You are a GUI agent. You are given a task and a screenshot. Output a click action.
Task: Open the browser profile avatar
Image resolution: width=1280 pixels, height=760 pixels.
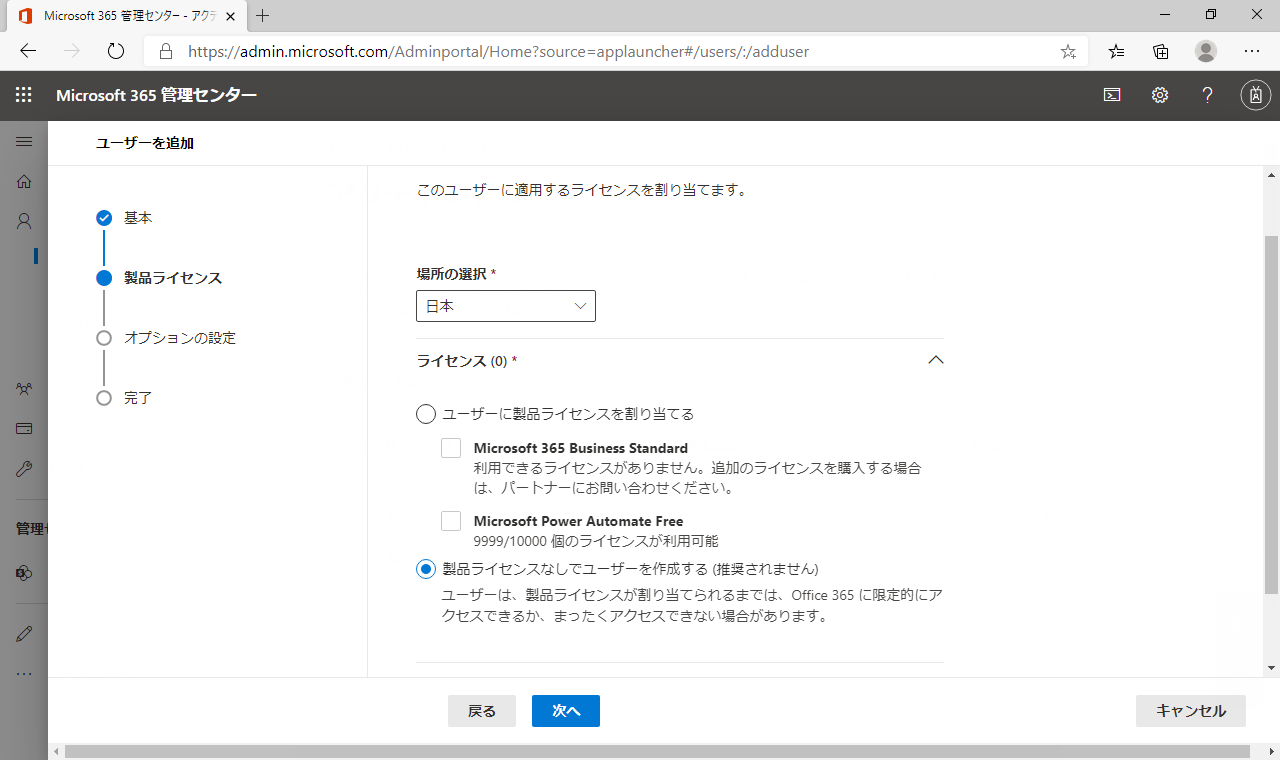[1206, 51]
